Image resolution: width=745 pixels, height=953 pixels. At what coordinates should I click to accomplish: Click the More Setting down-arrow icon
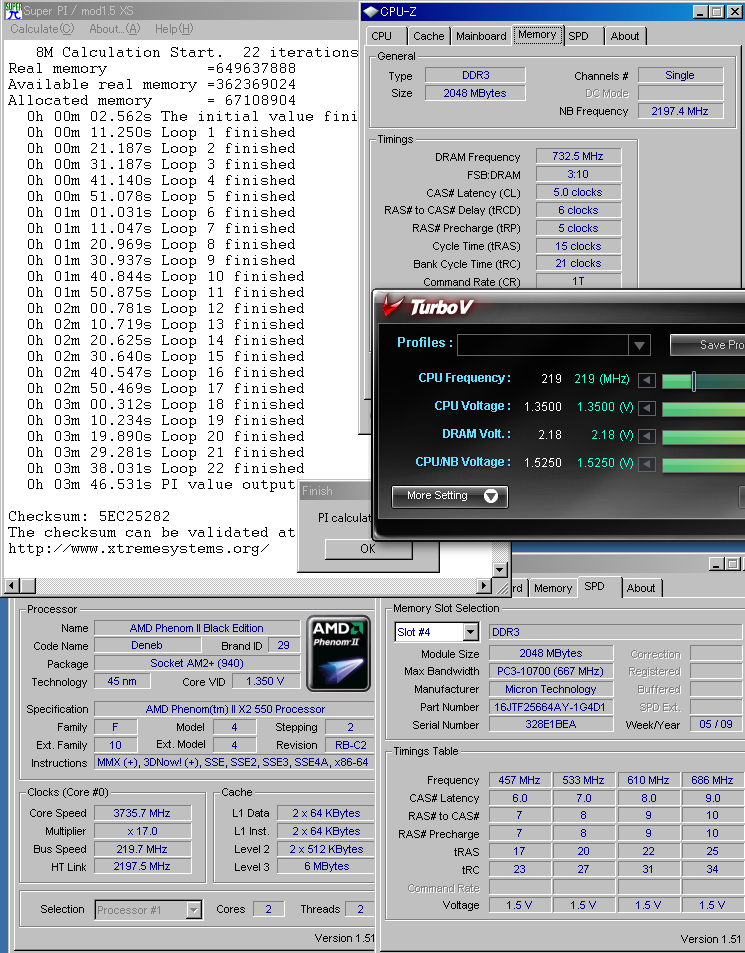pyautogui.click(x=491, y=496)
